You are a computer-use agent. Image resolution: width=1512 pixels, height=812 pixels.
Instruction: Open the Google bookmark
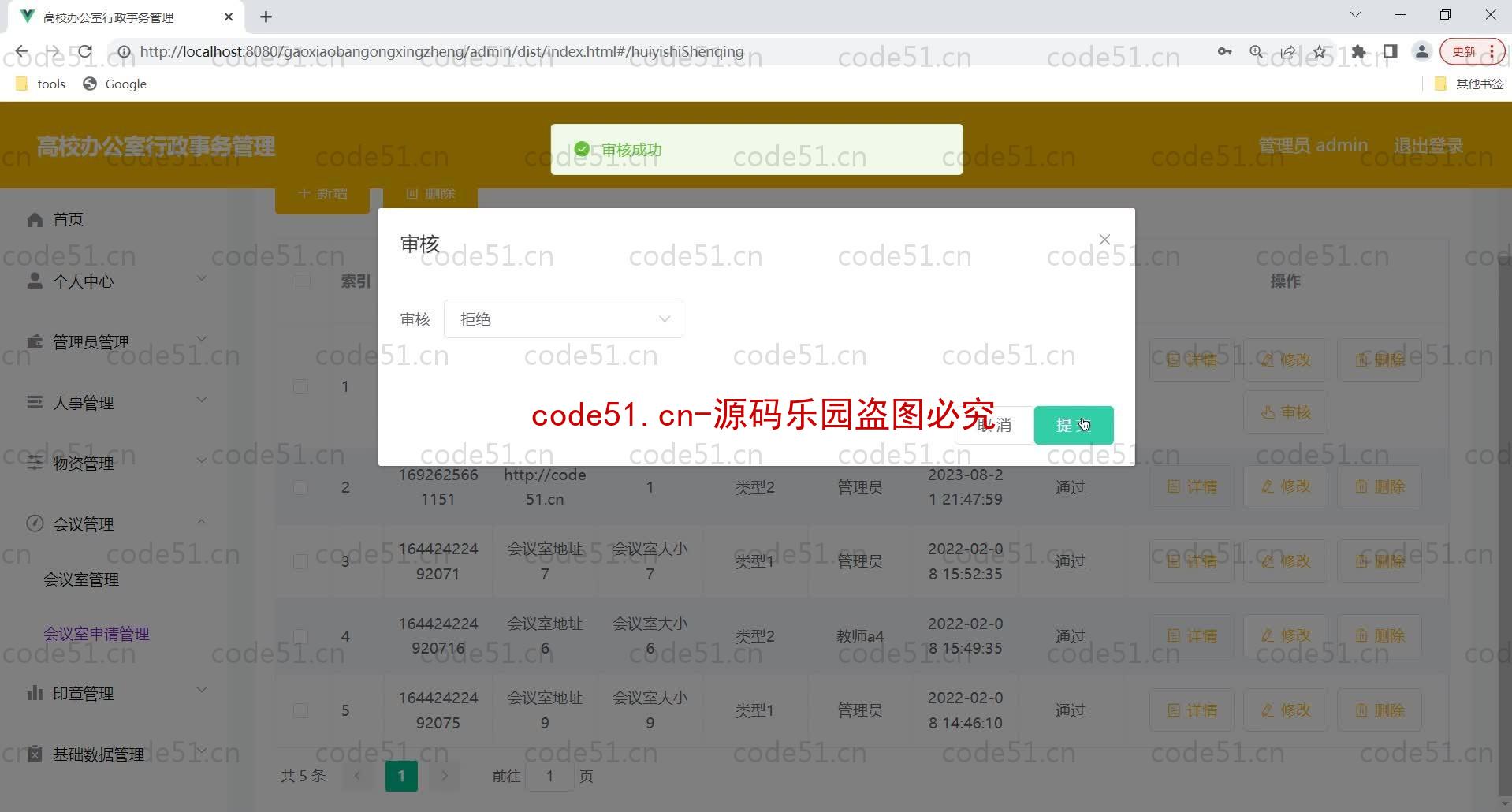[x=115, y=84]
